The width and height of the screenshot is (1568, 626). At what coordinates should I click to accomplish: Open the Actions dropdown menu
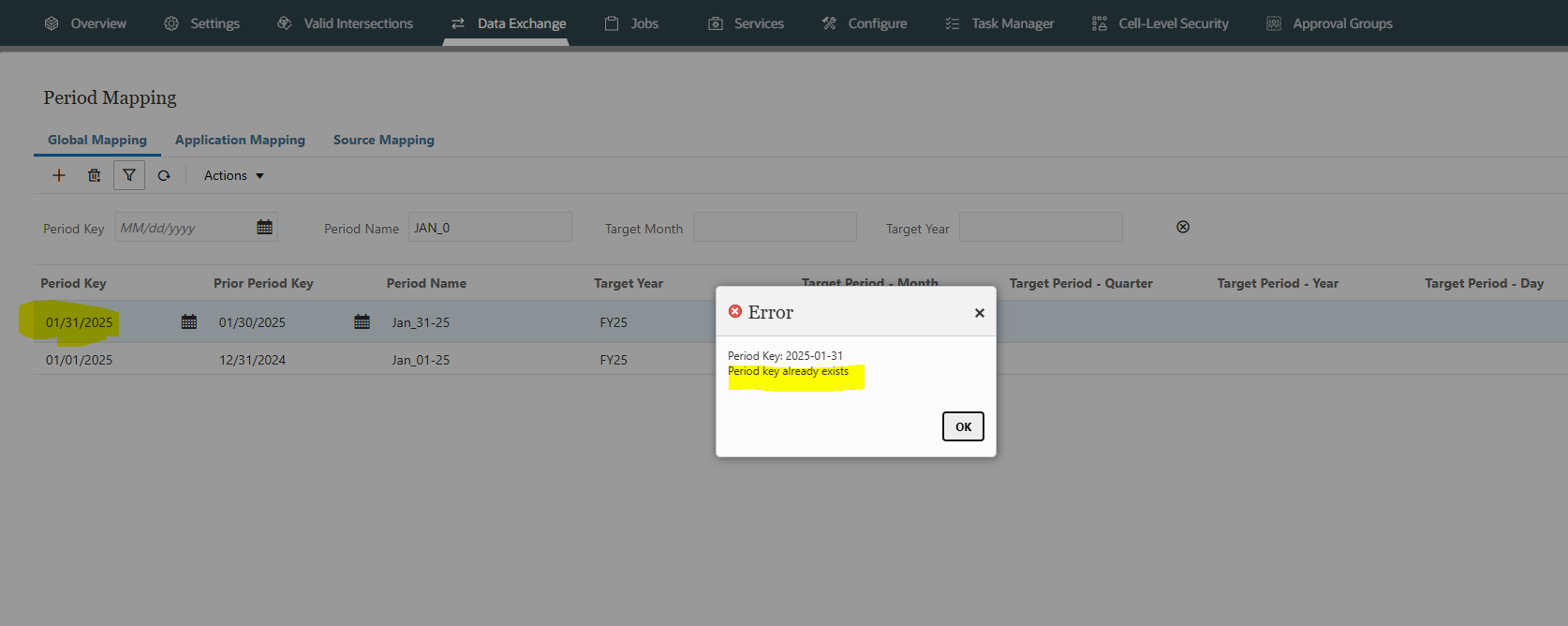pos(233,175)
